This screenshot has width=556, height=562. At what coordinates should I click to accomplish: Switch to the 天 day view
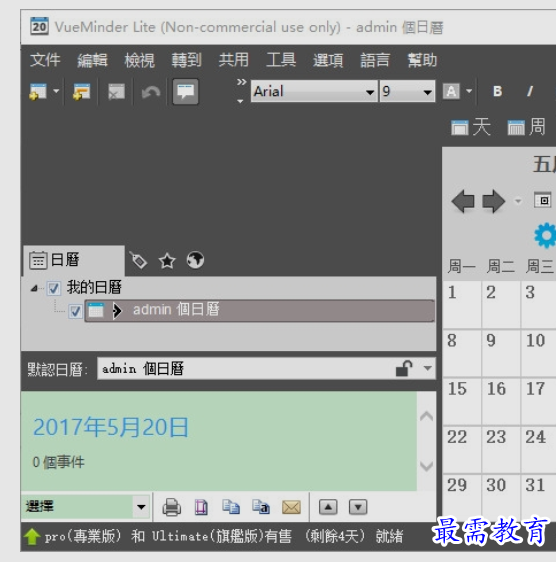(471, 127)
